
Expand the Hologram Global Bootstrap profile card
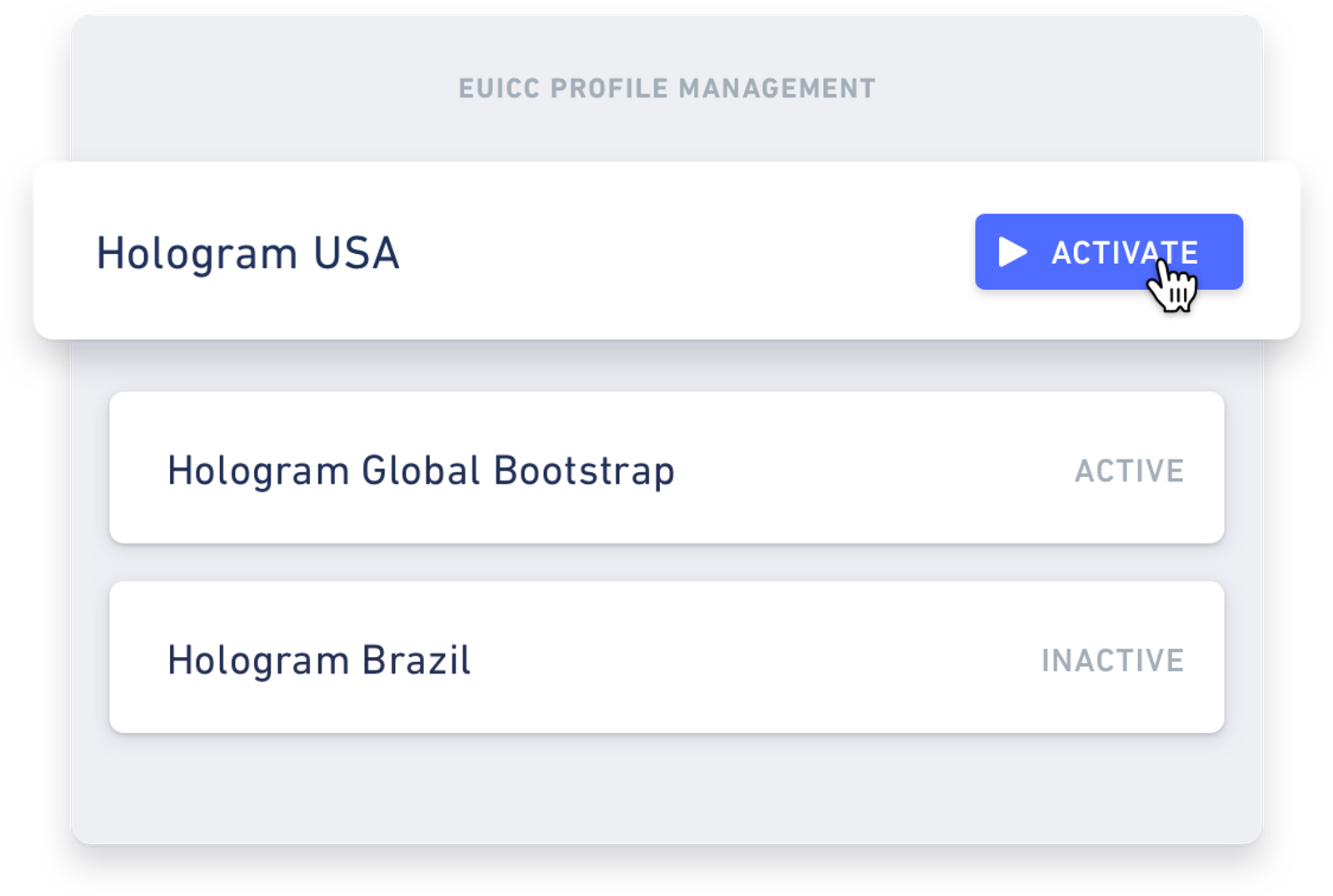point(666,468)
